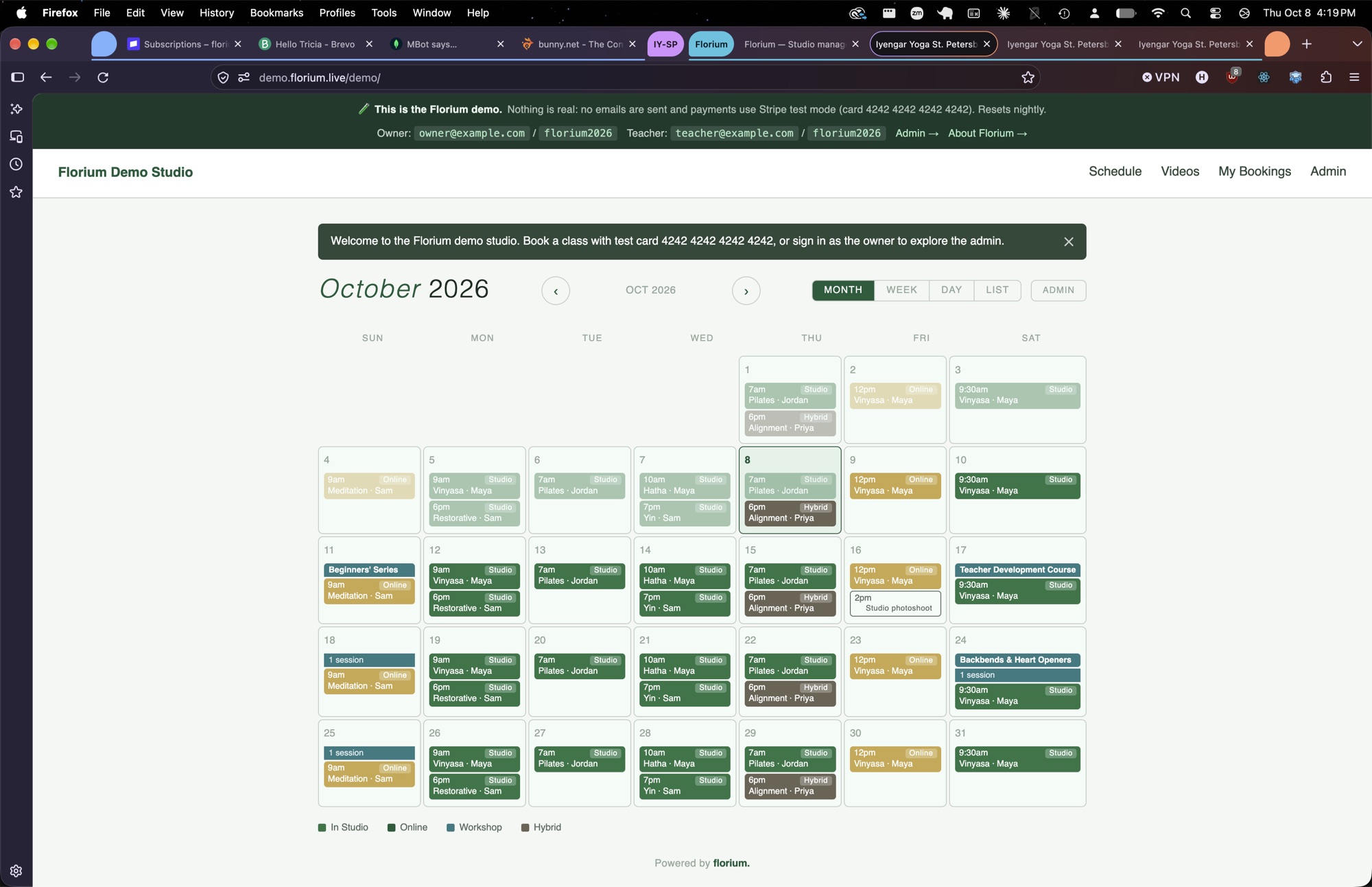Switch to Hello Tricia - Brevo tab

[315, 44]
